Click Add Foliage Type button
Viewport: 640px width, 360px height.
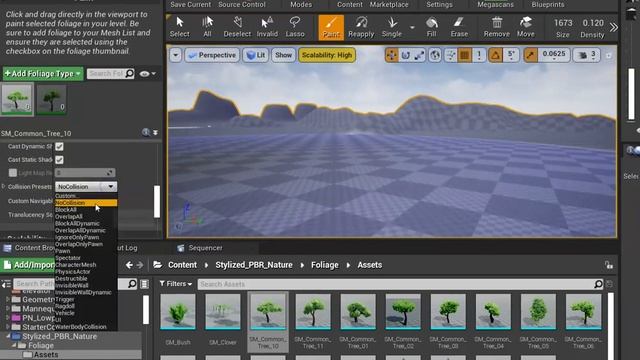(43, 74)
